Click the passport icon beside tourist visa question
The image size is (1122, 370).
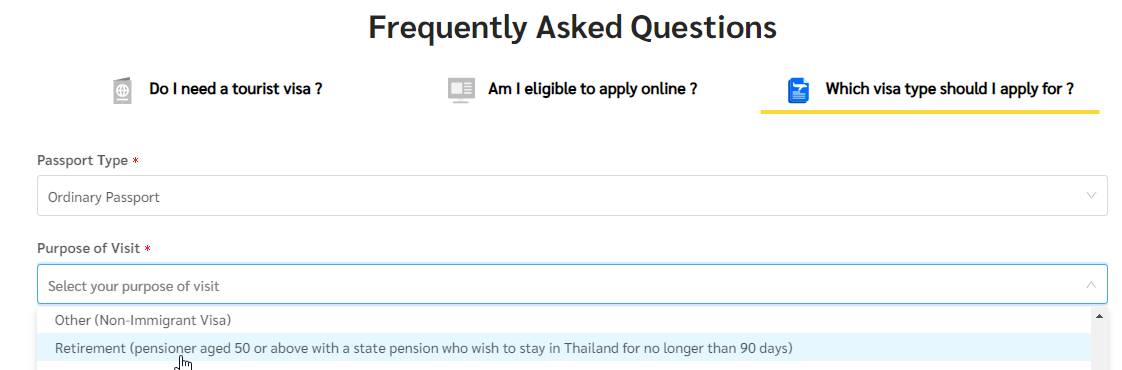(x=122, y=91)
